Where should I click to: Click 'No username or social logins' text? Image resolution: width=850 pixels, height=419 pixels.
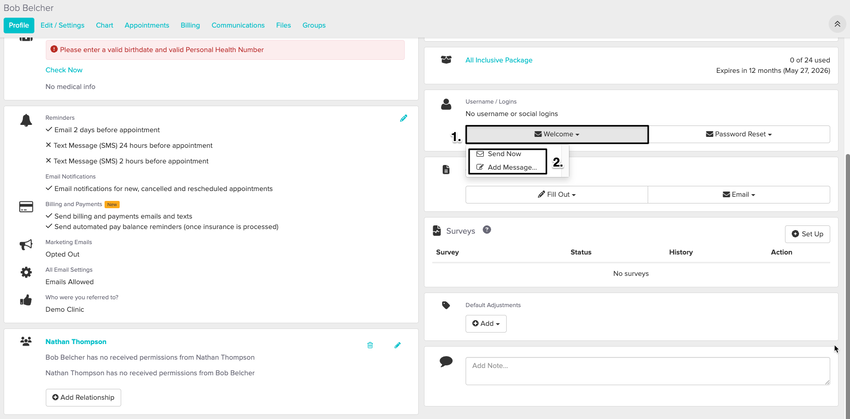[512, 114]
